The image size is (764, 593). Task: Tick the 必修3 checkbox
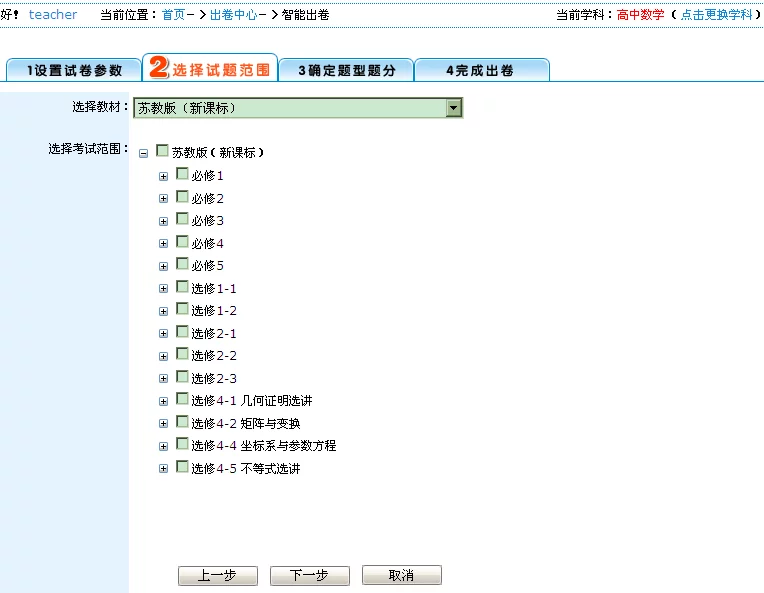pos(182,218)
